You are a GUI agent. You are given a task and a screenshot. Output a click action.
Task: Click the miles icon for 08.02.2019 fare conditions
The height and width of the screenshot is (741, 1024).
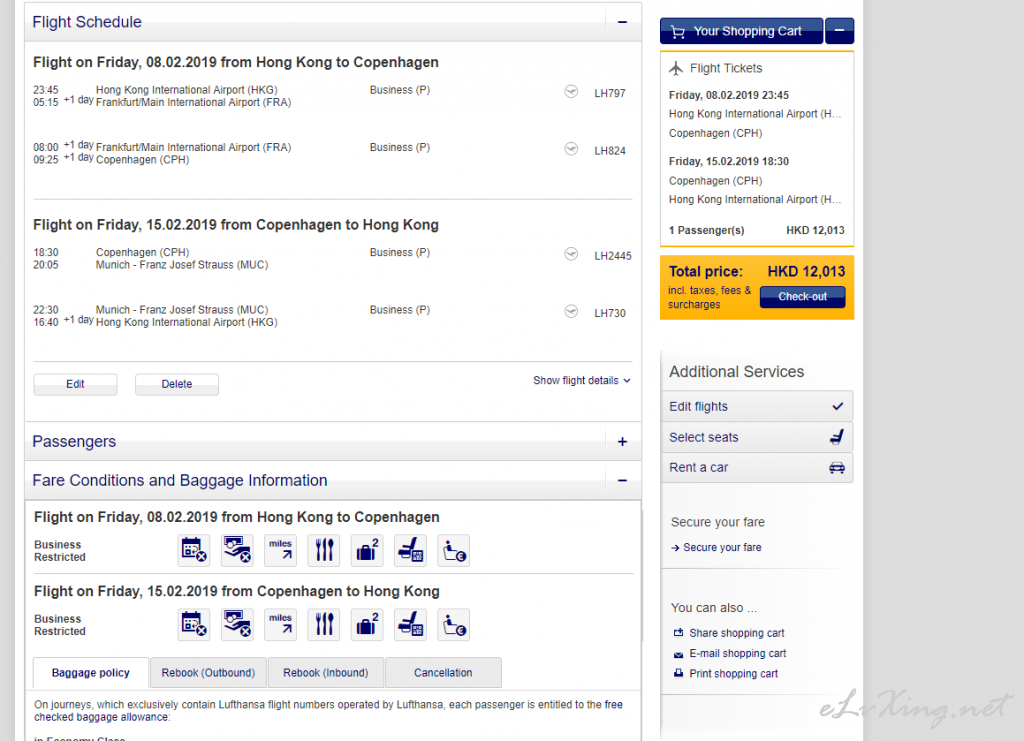point(281,550)
